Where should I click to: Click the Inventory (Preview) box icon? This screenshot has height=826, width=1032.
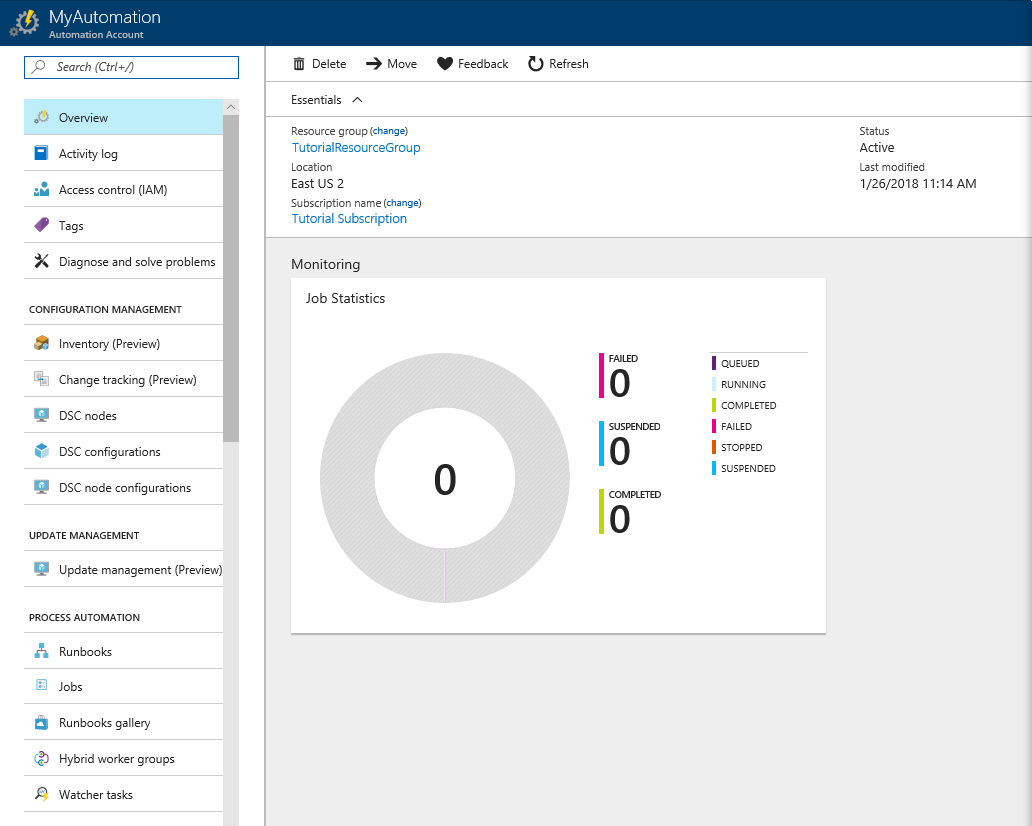click(41, 343)
